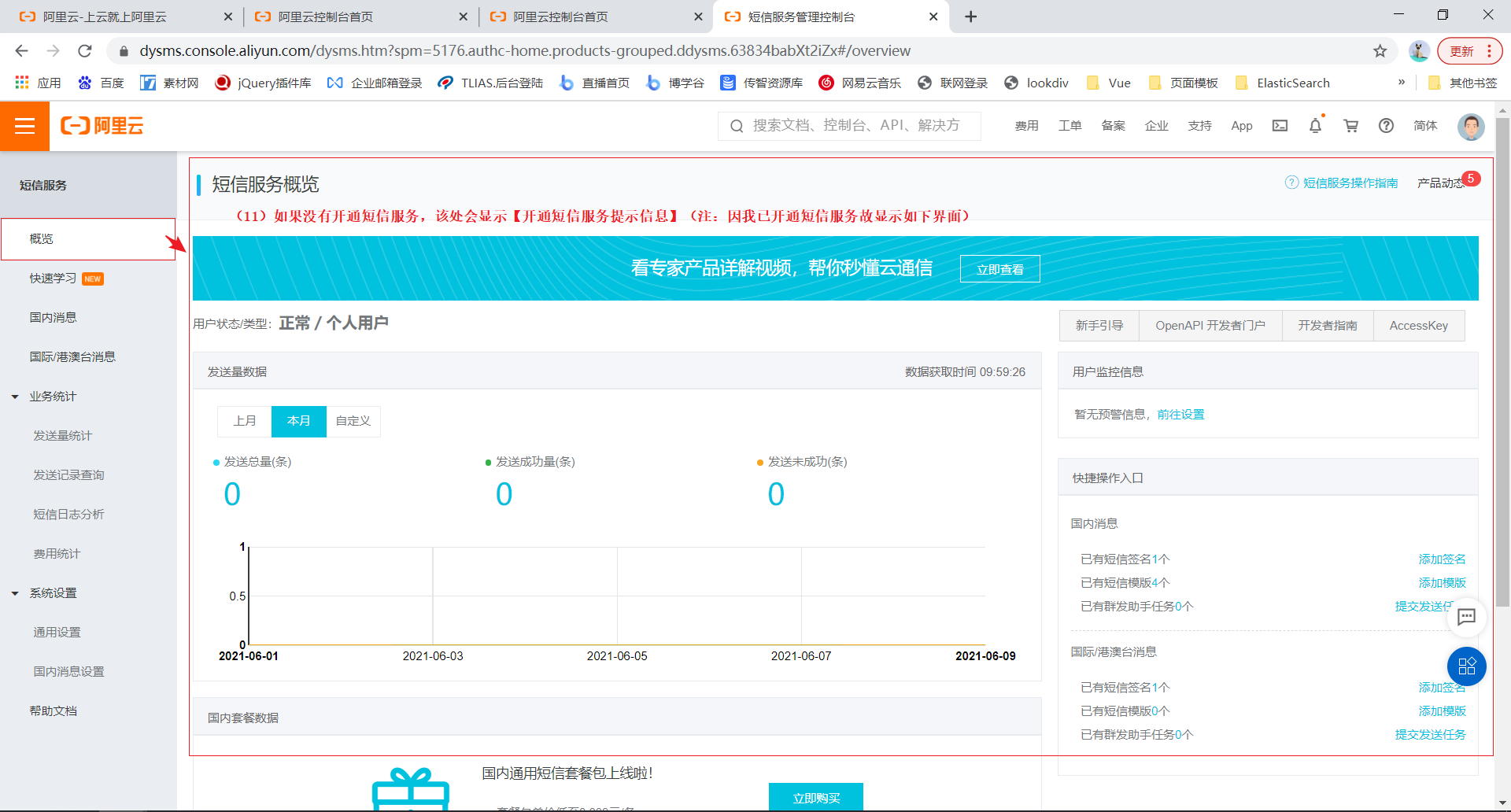Viewport: 1511px width, 812px height.
Task: Open Cloud Shell terminal icon
Action: click(x=1280, y=126)
